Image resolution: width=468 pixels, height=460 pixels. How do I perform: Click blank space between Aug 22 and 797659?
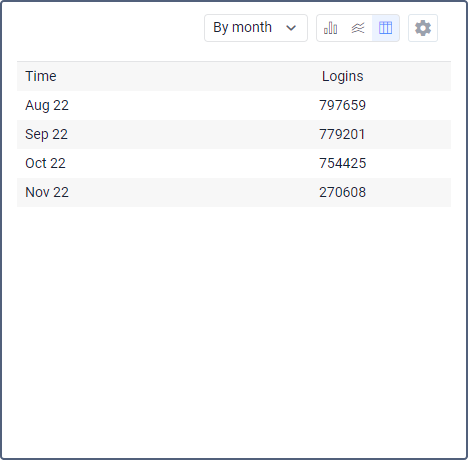coord(193,105)
